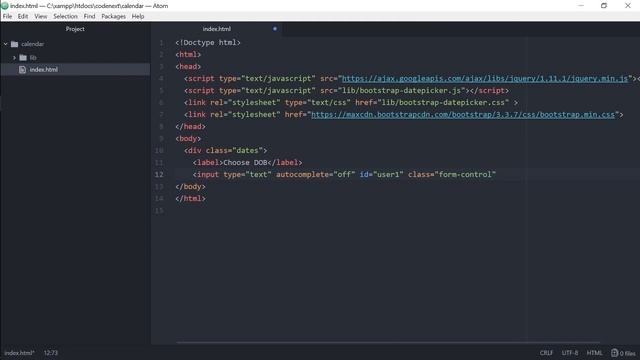The height and width of the screenshot is (360, 640).
Task: Open the jquery.min.js URL link
Action: [x=485, y=78]
